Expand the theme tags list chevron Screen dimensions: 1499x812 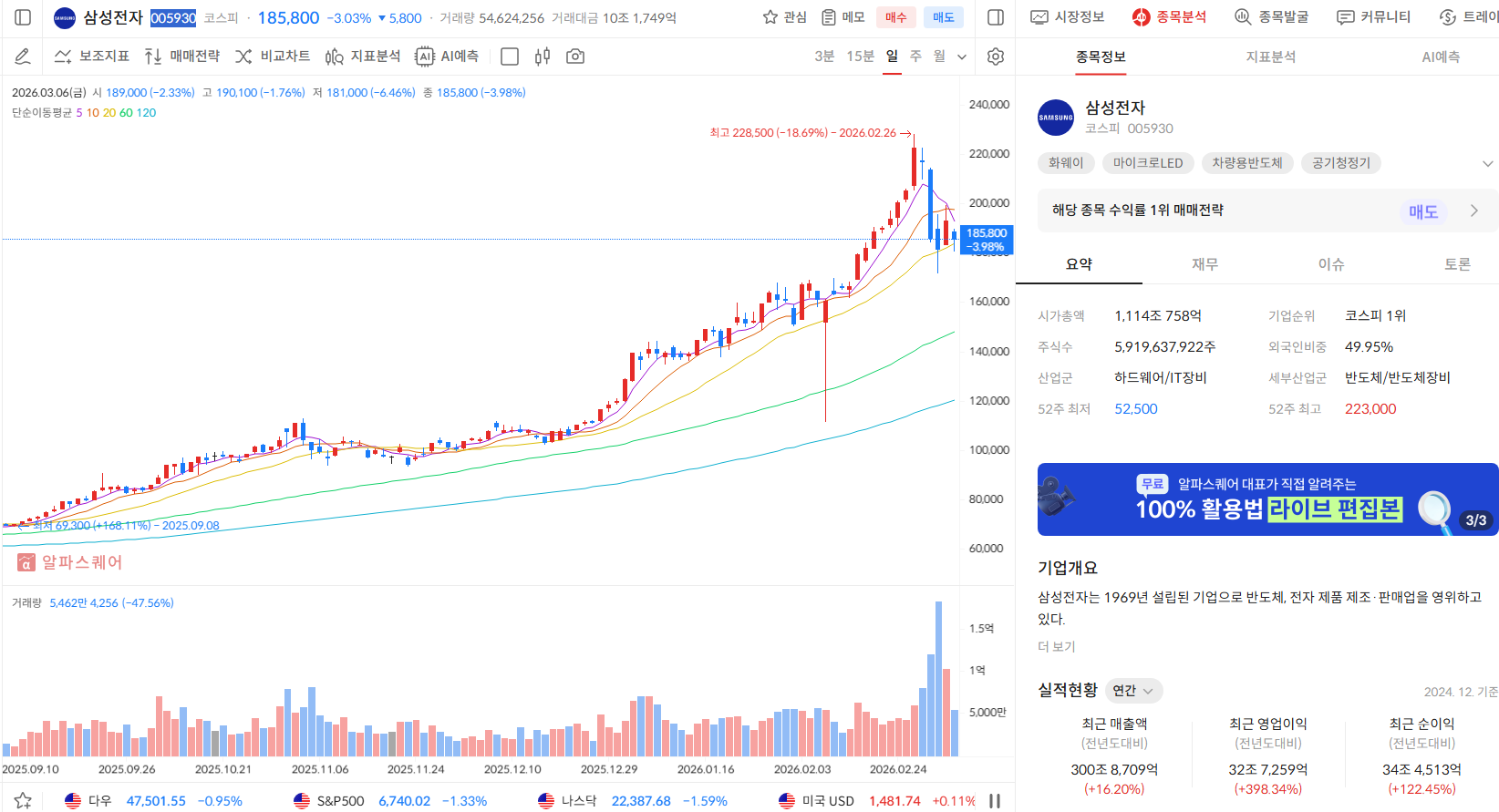click(x=1488, y=164)
